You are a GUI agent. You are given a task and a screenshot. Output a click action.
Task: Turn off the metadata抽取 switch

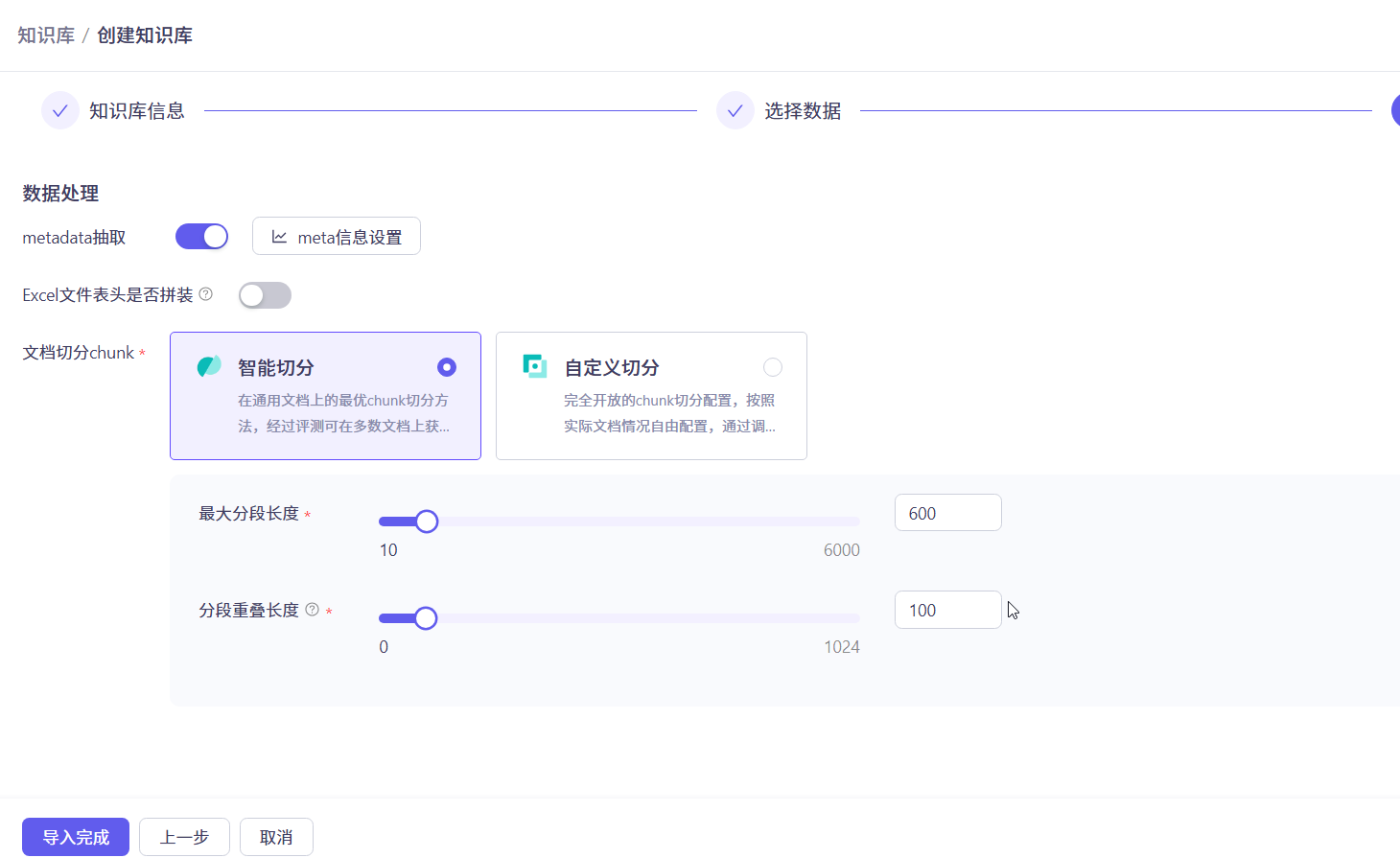coord(201,237)
